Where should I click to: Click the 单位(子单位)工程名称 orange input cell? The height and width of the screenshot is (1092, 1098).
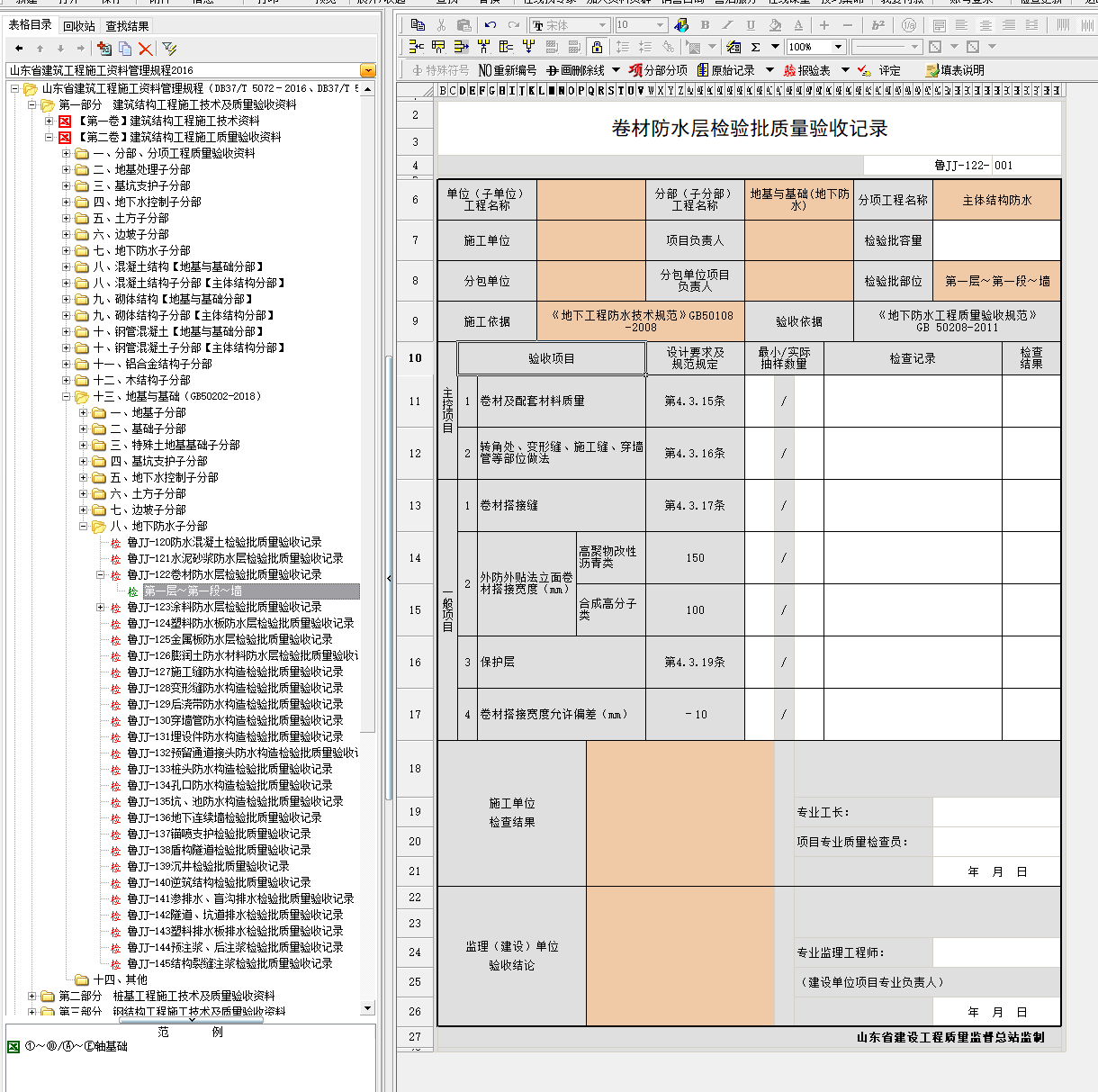pyautogui.click(x=591, y=200)
